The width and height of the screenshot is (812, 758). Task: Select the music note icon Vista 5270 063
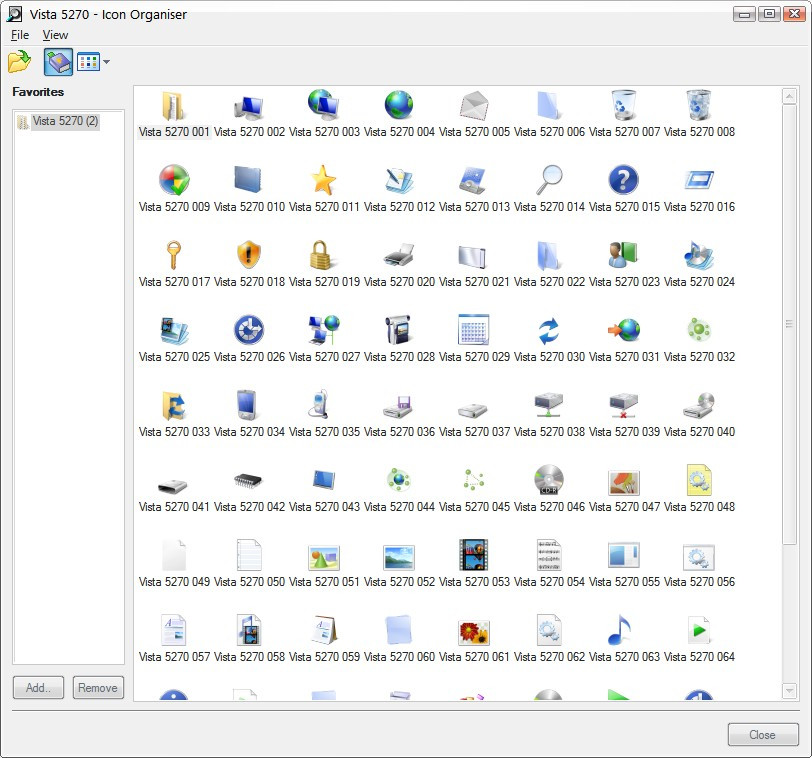click(x=619, y=630)
